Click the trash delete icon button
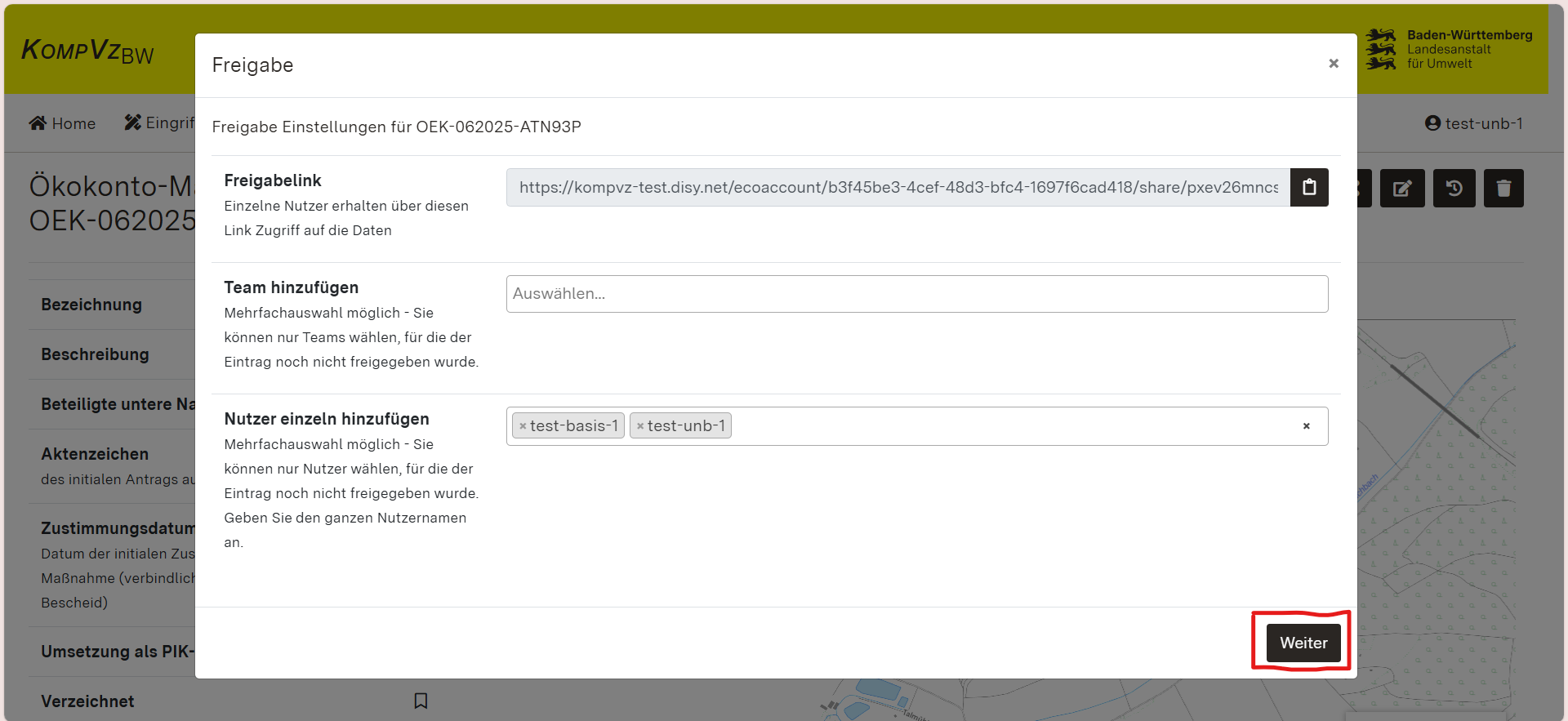Image resolution: width=1568 pixels, height=721 pixels. pos(1503,189)
